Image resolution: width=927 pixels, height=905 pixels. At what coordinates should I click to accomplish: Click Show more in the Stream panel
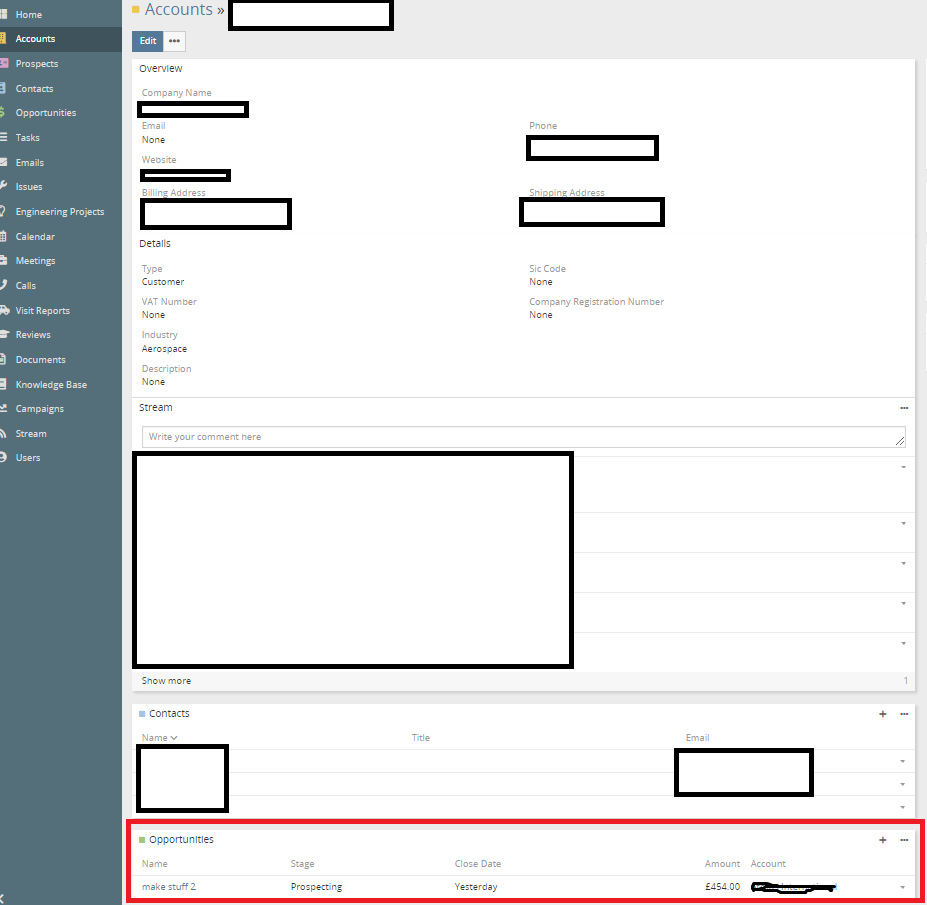tap(166, 681)
